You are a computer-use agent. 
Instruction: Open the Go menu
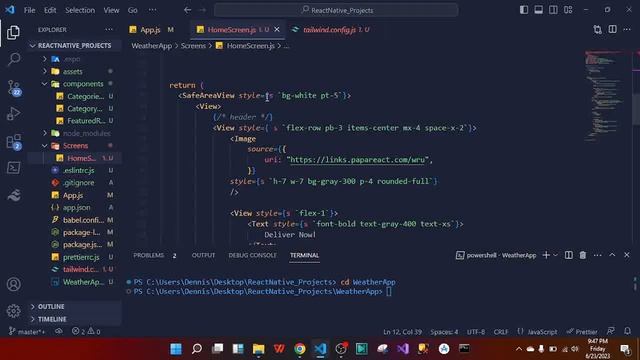tap(133, 10)
